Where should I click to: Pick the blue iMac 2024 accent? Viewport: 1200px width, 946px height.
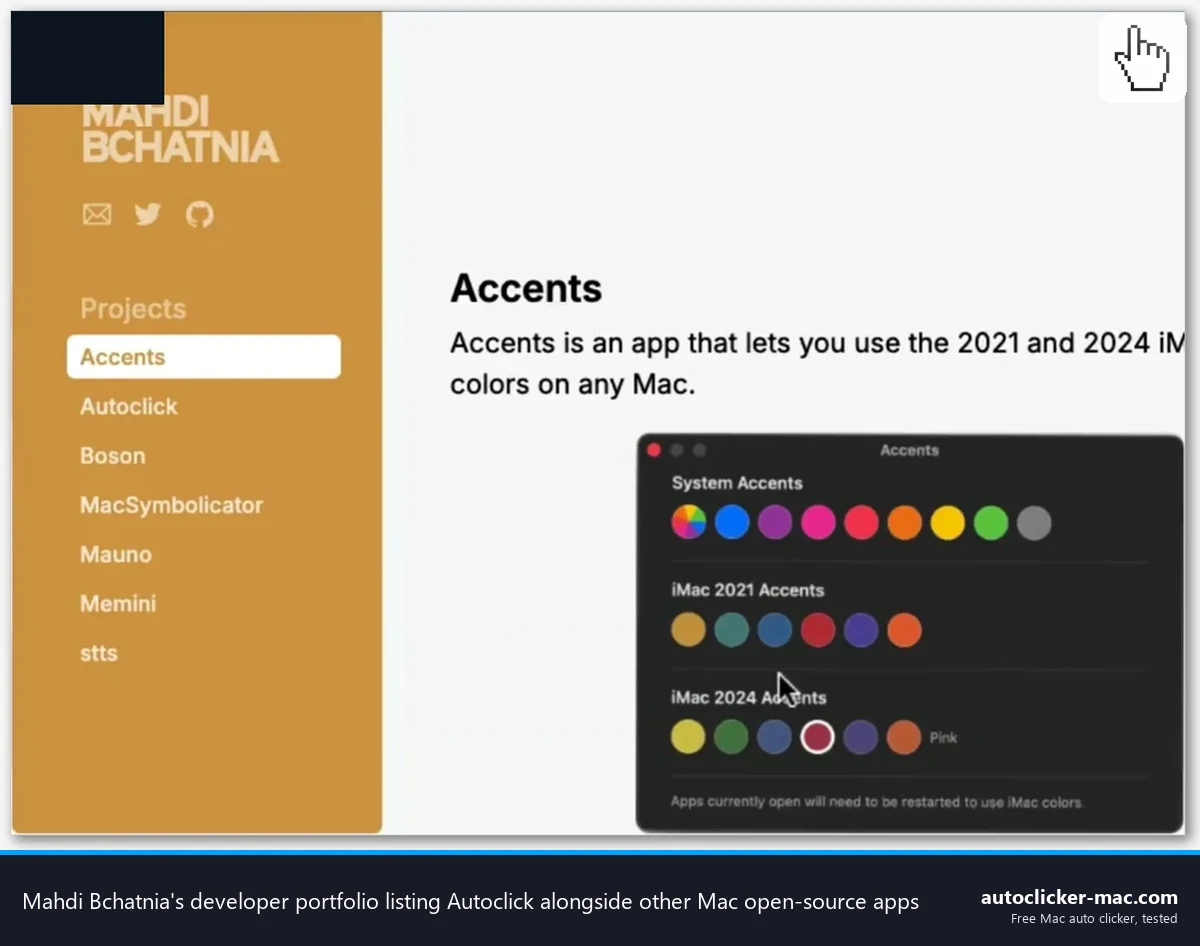[x=775, y=737]
